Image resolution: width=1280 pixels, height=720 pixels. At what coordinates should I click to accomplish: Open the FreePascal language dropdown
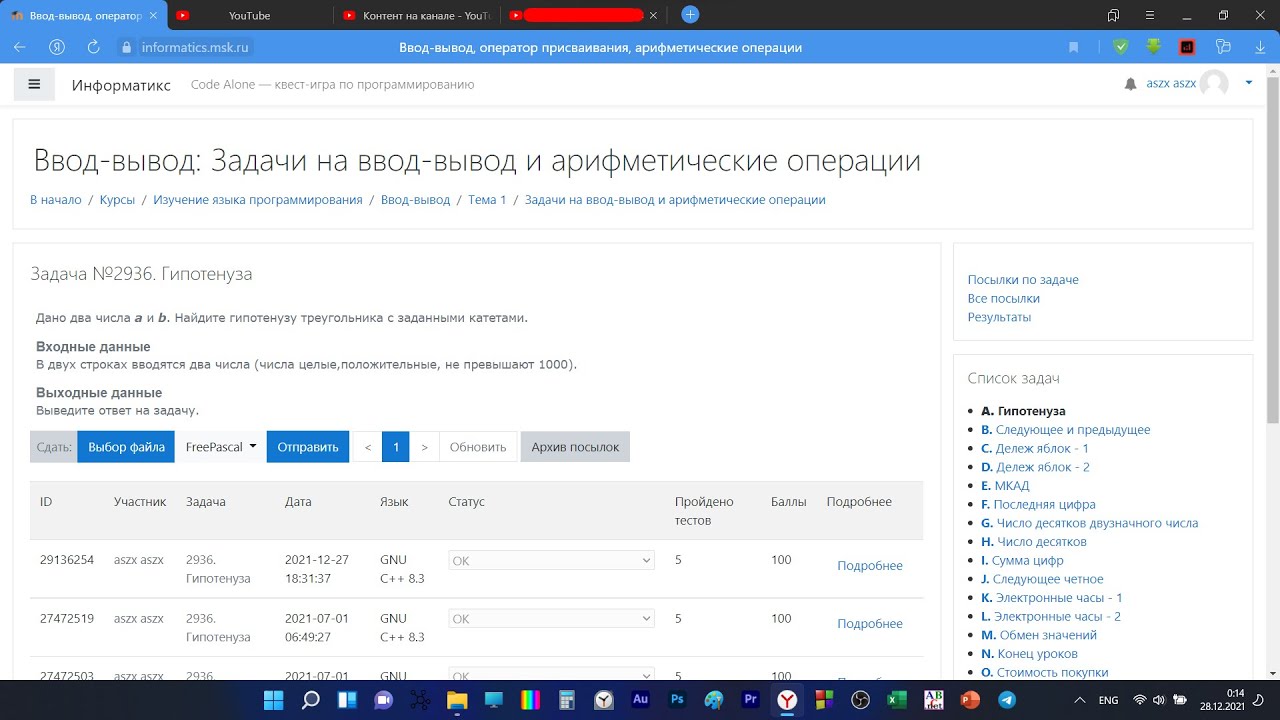click(221, 446)
